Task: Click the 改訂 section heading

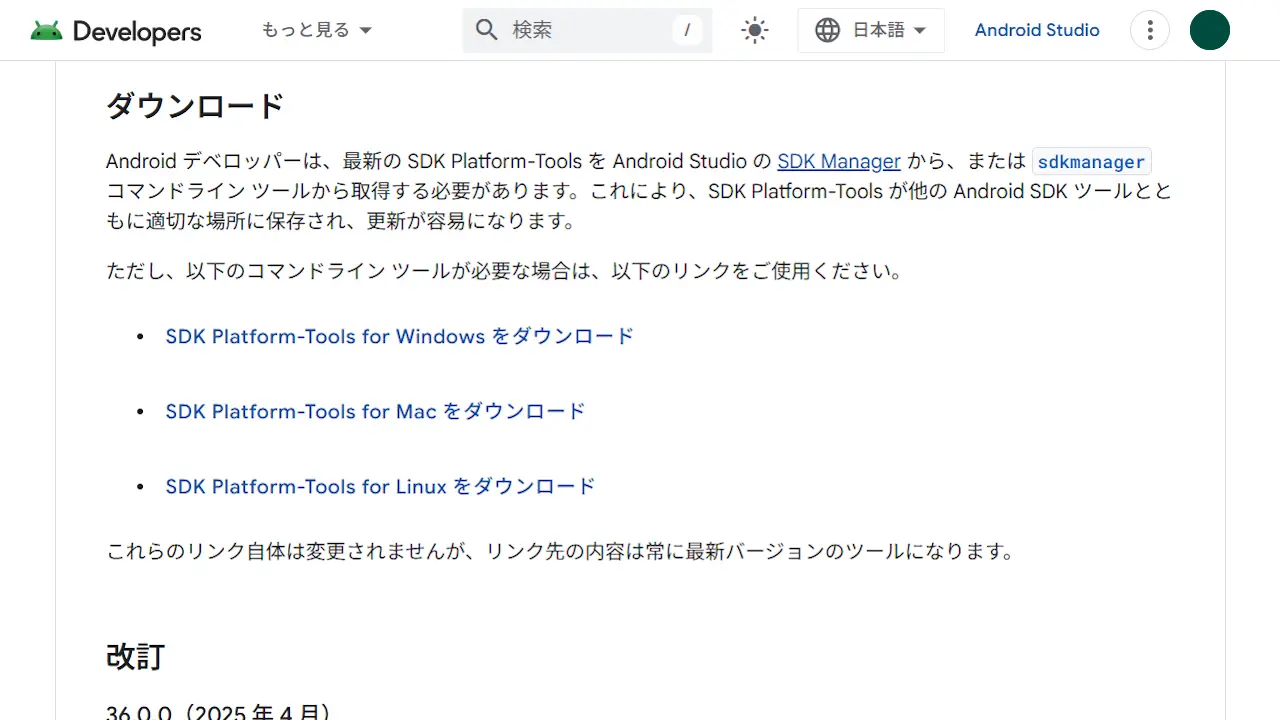Action: point(135,657)
